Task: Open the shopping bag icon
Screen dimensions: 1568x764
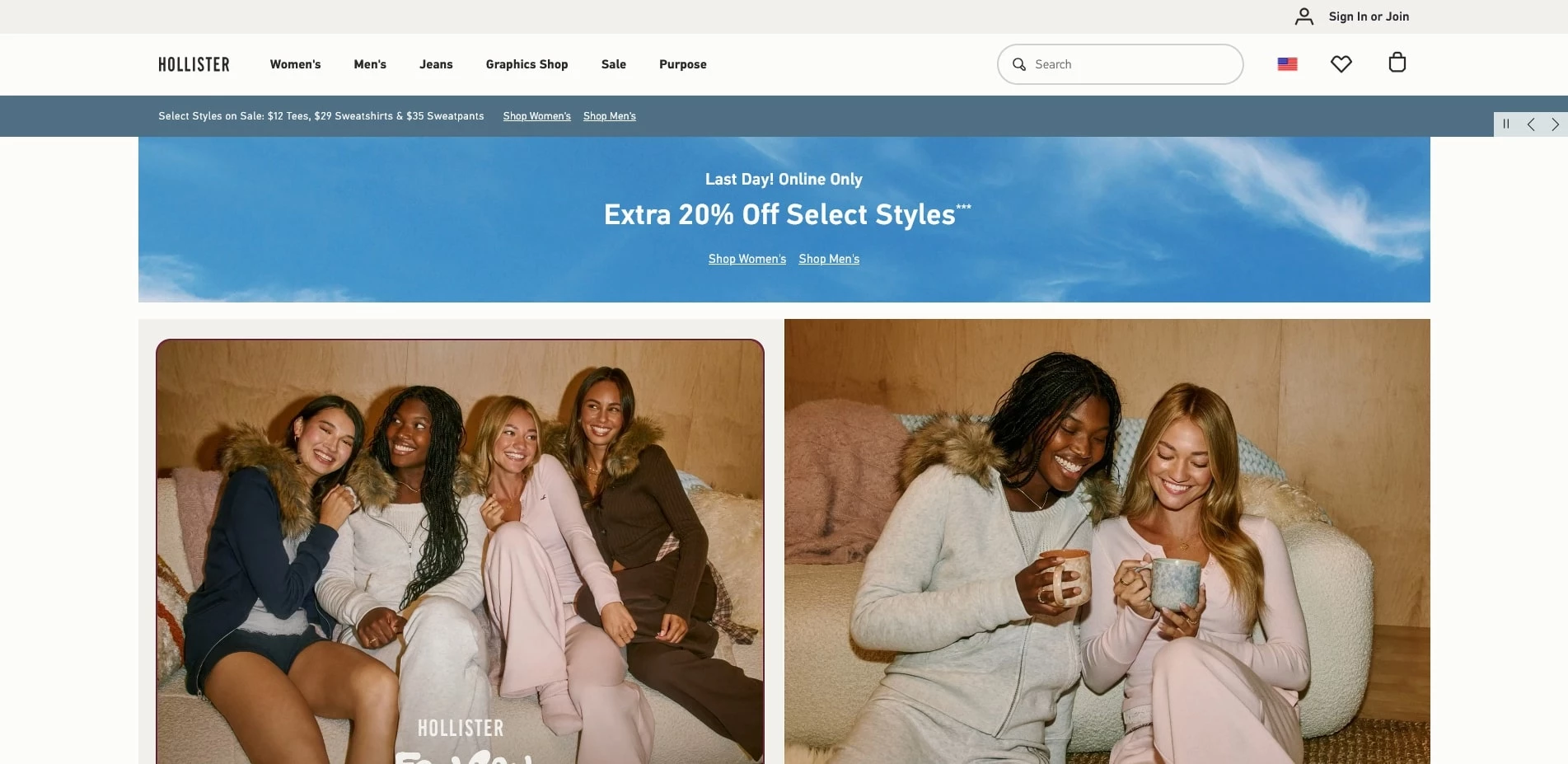Action: tap(1397, 63)
